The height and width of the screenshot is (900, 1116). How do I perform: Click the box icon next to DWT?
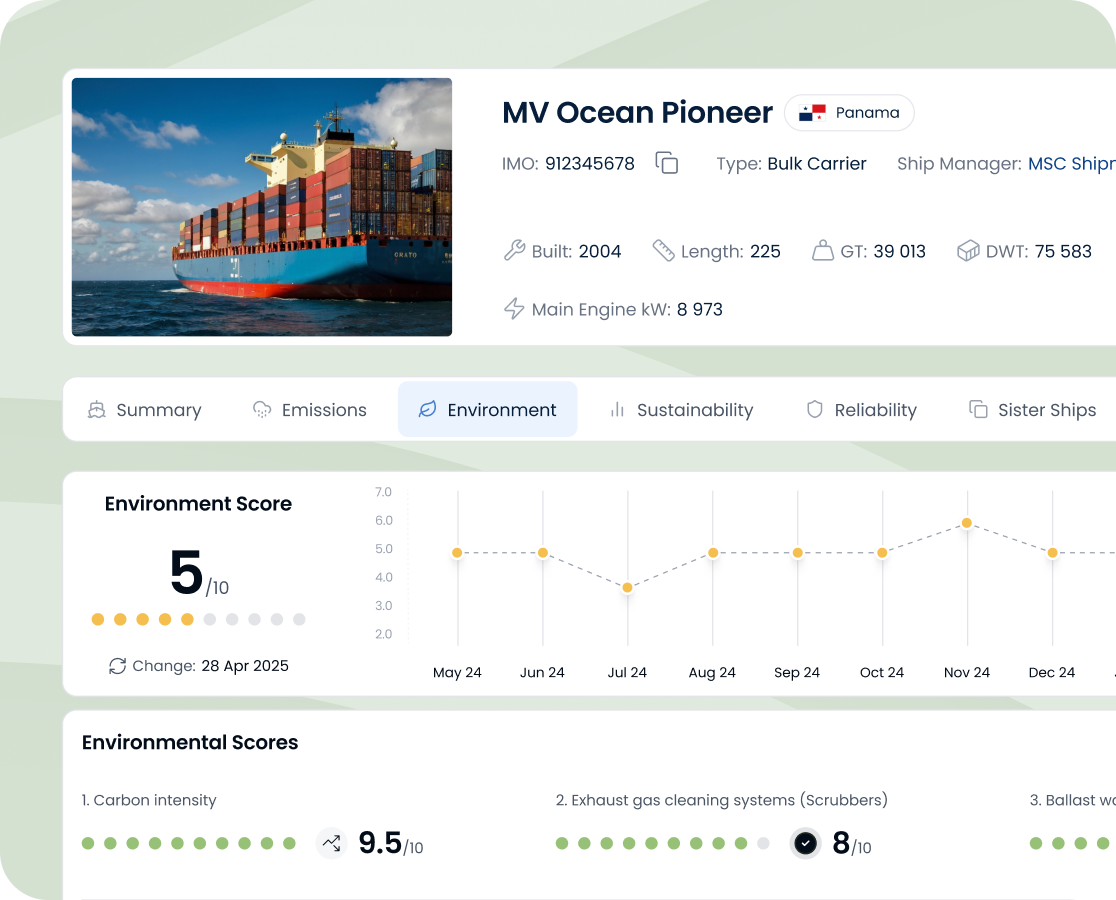967,251
